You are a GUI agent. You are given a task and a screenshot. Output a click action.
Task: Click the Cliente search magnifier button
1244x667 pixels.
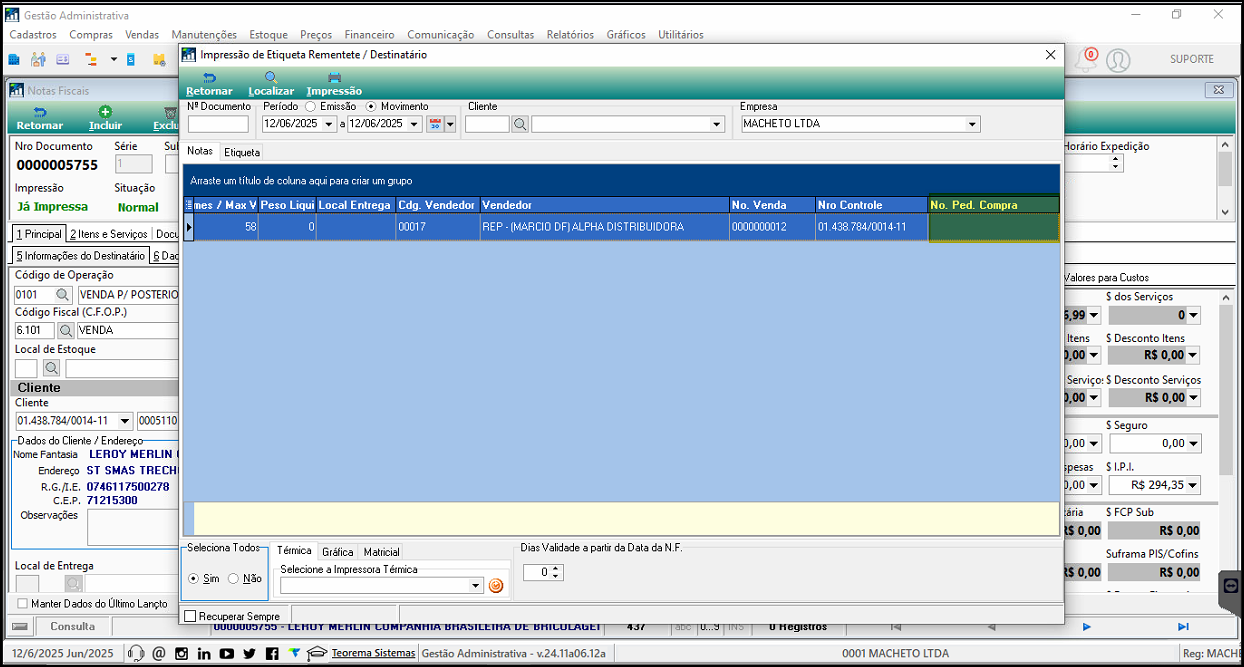(520, 124)
